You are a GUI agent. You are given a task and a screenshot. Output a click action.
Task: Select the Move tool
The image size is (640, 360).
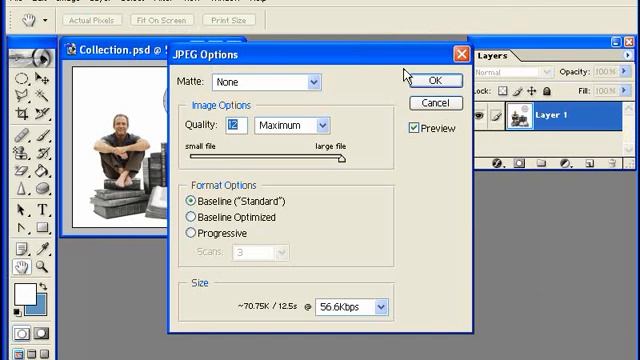(x=42, y=78)
